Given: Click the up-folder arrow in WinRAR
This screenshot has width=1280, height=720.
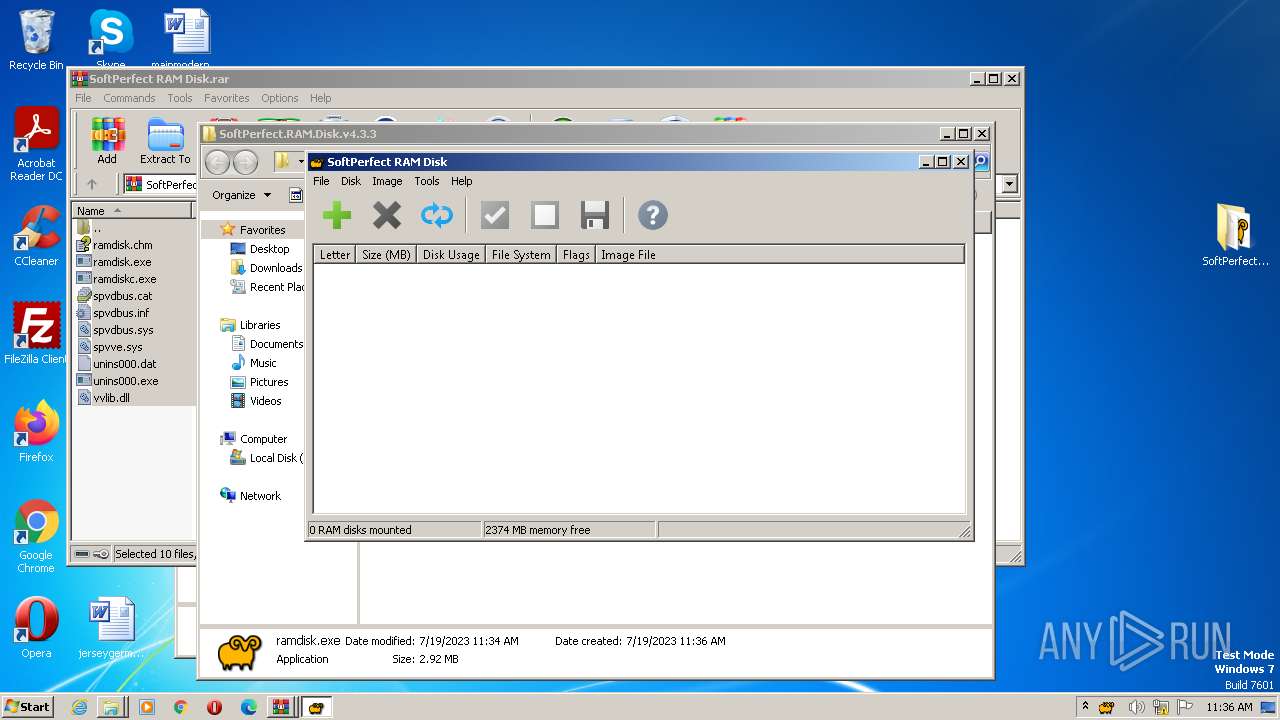Looking at the screenshot, I should (x=92, y=184).
